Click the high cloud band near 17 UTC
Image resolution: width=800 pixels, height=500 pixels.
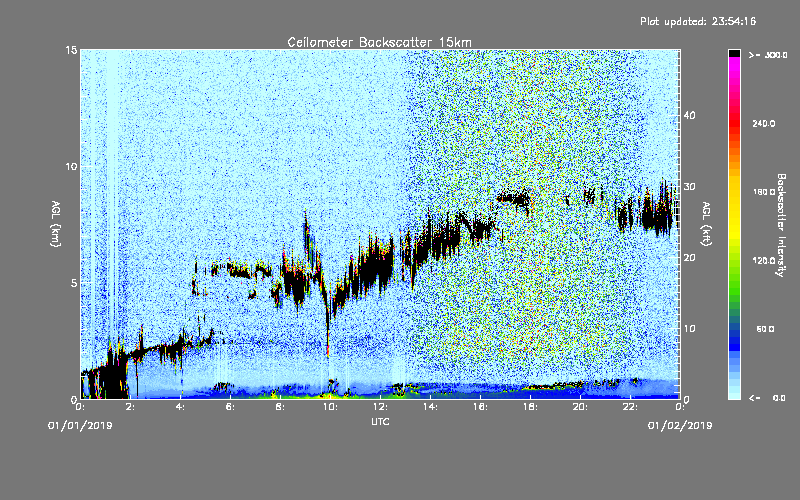(x=513, y=198)
